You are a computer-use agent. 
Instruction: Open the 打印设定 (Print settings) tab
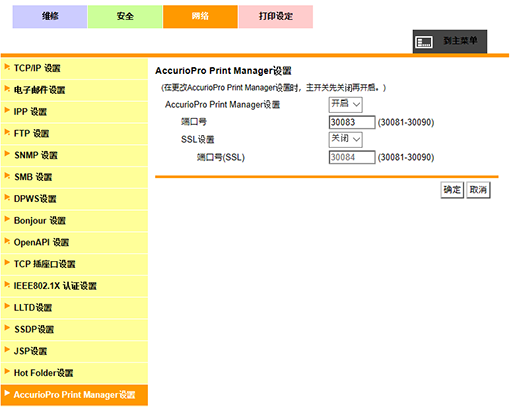(x=276, y=16)
